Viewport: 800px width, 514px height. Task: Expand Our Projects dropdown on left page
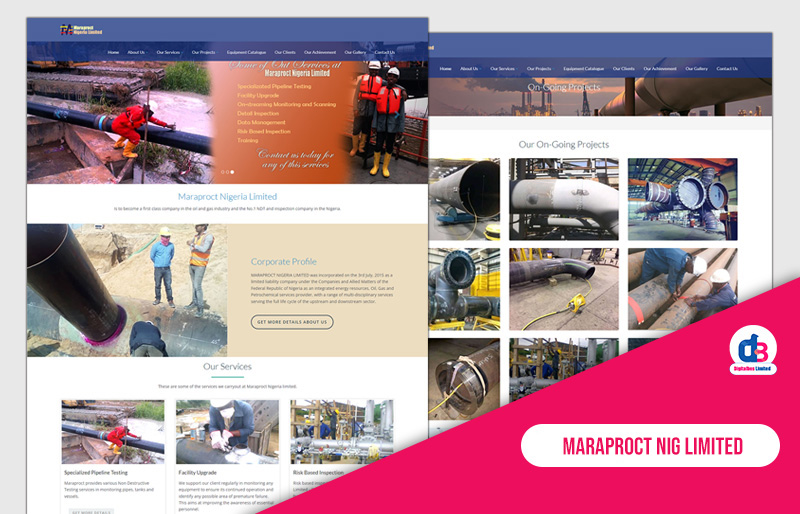pyautogui.click(x=204, y=52)
